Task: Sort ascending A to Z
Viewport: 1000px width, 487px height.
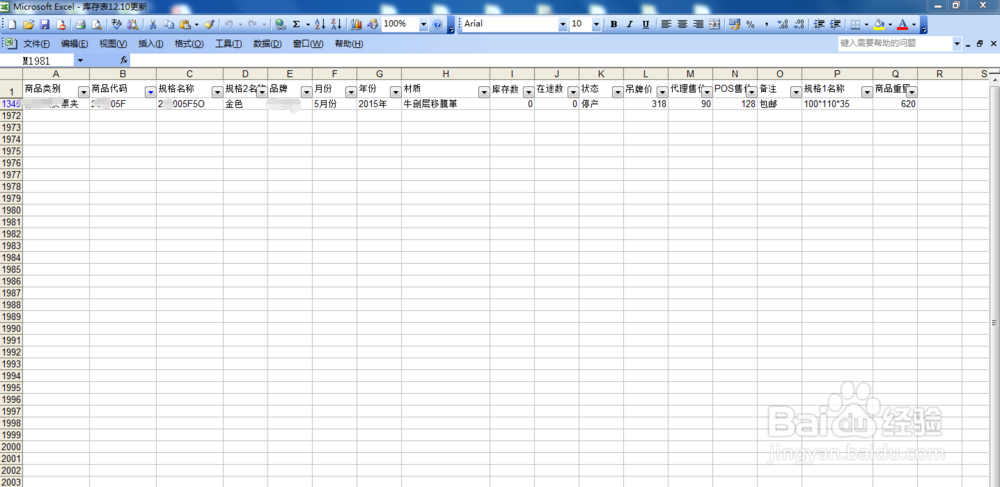Action: click(x=320, y=24)
